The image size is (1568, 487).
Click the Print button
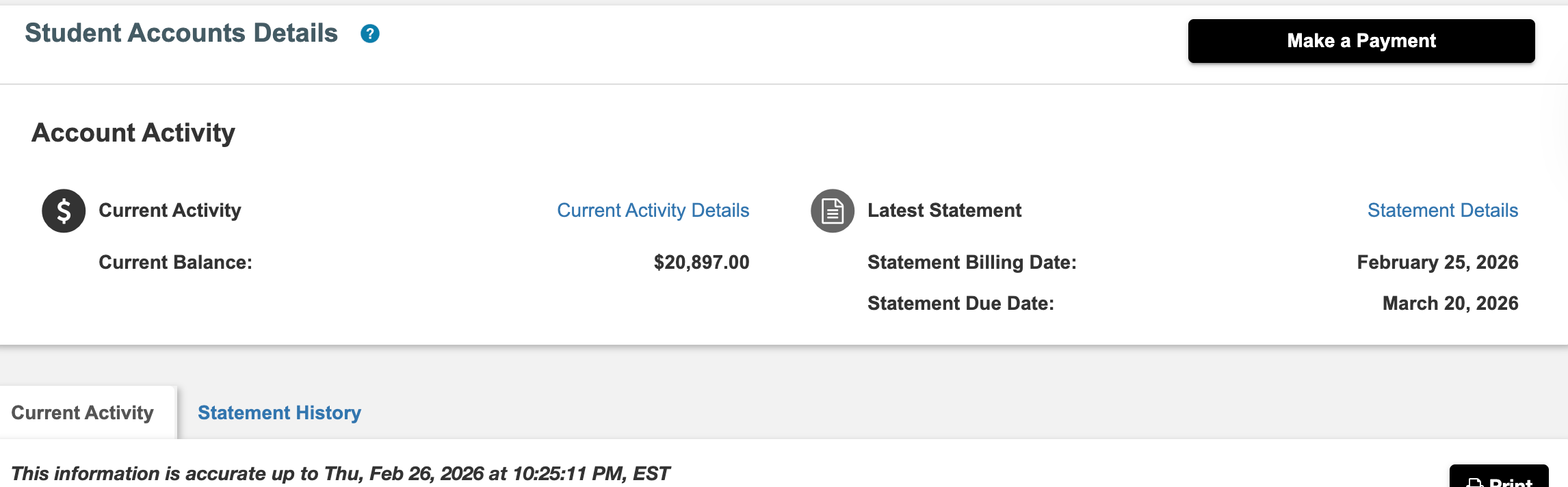pos(1498,479)
